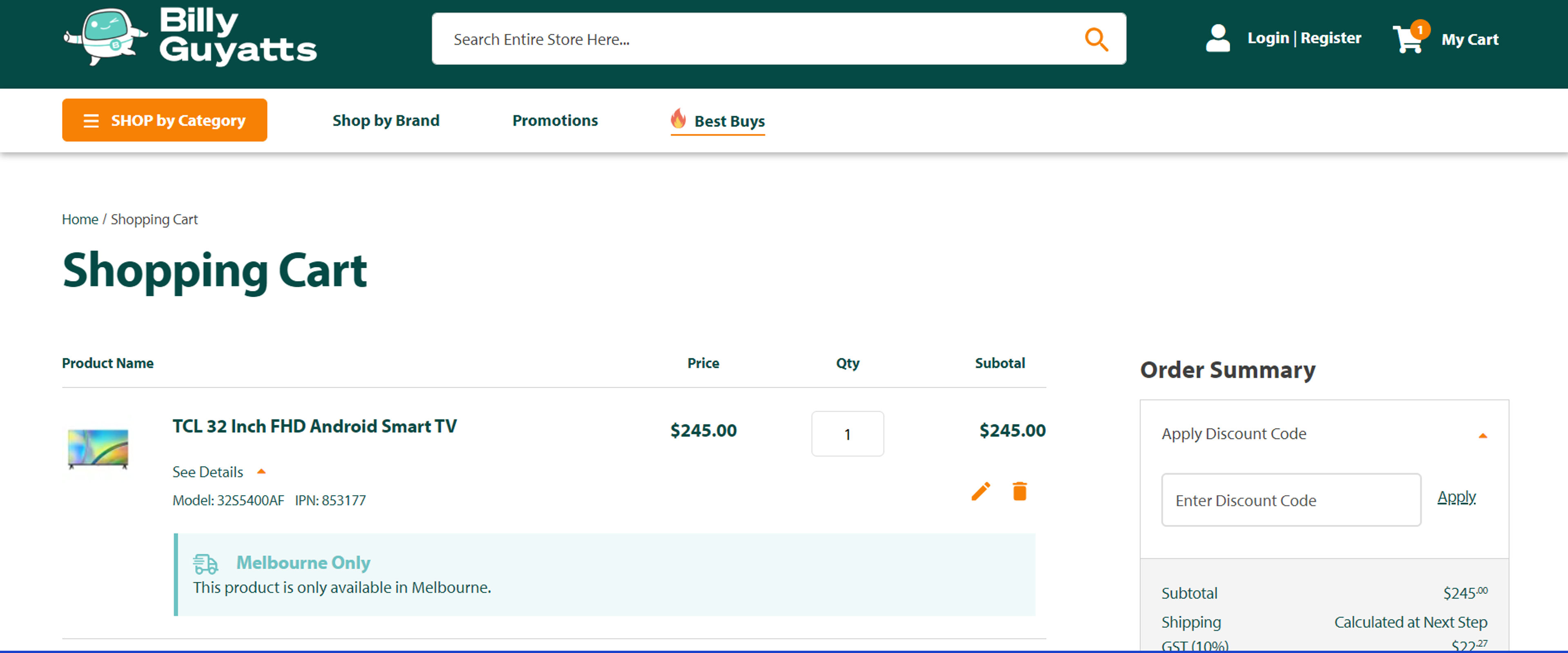1568x653 pixels.
Task: Click the Melbourne Only delivery truck icon
Action: point(205,564)
